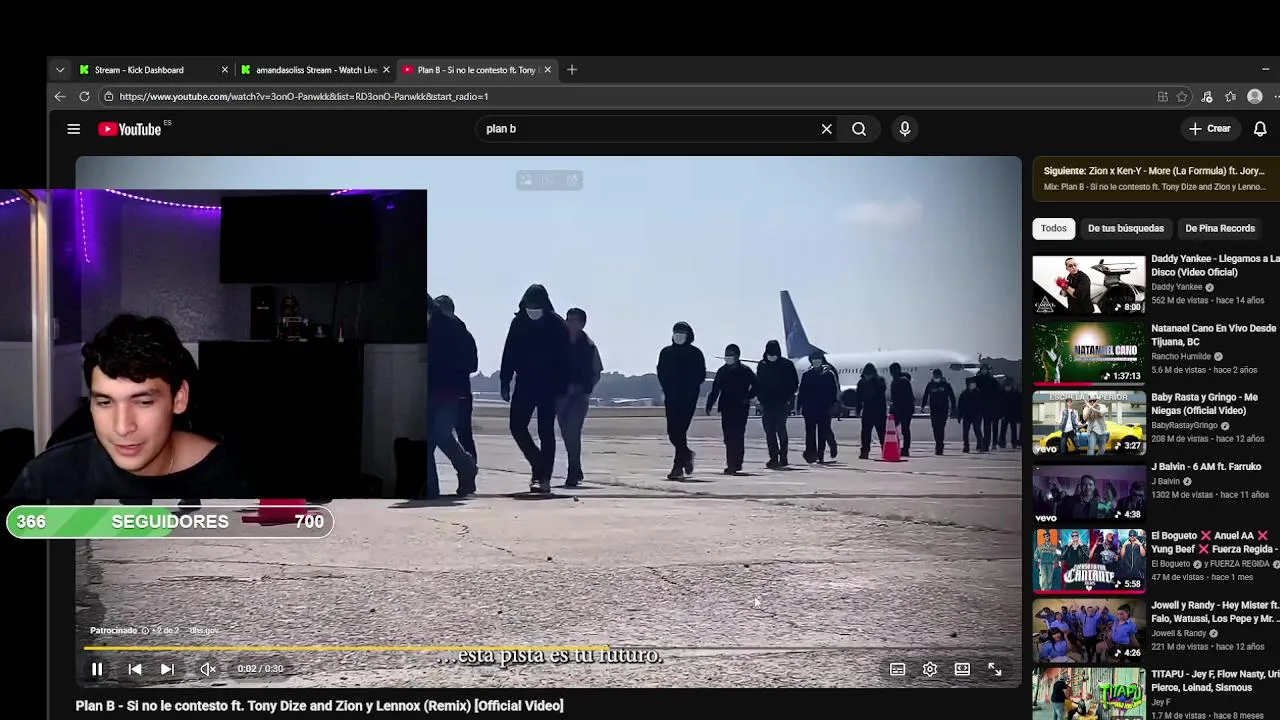This screenshot has width=1280, height=720.
Task: Open J Balvin '6 AM' thumbnail
Action: [1089, 492]
